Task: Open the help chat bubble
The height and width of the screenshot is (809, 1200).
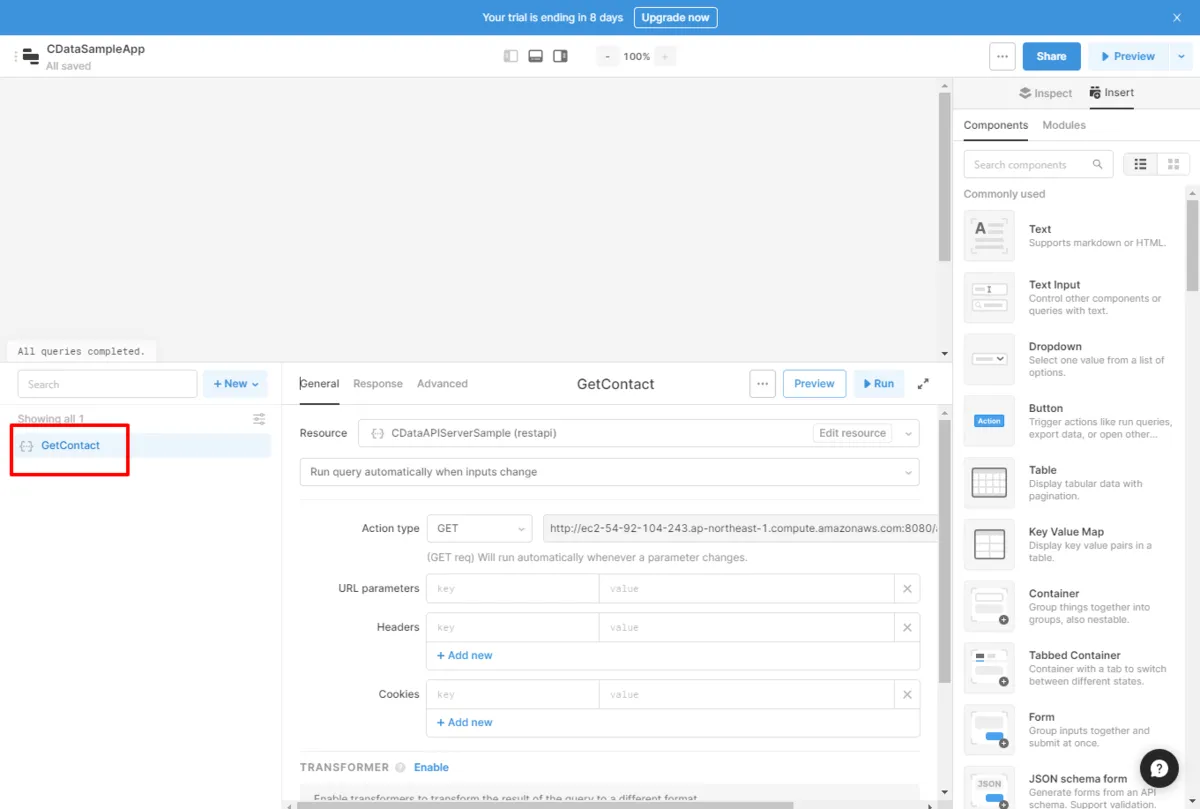Action: [x=1159, y=769]
